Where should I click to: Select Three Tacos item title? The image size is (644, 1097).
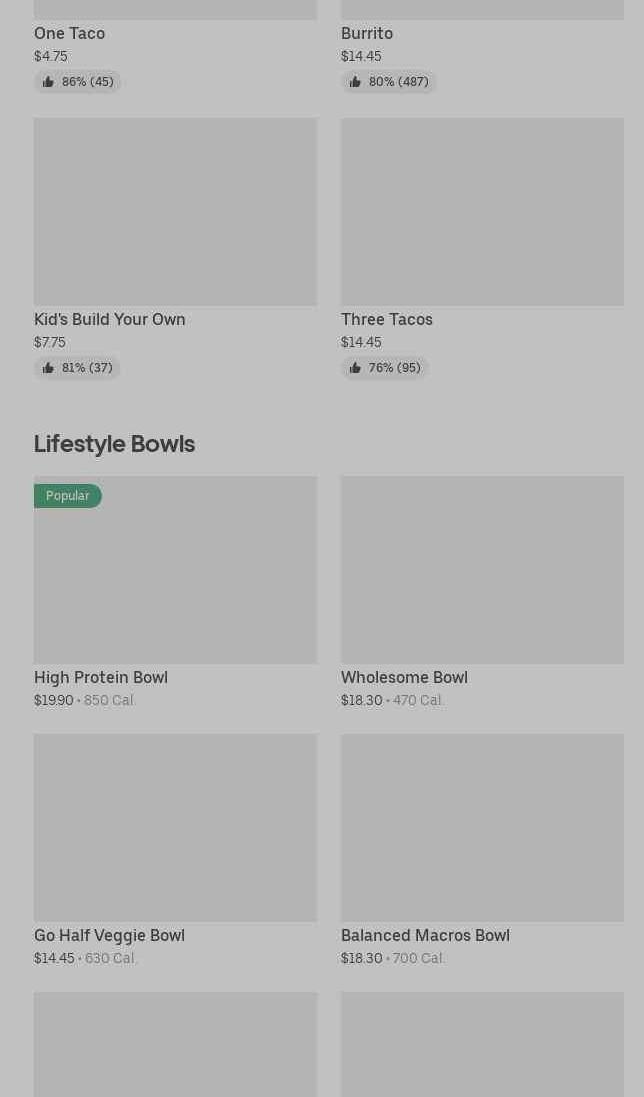coord(387,319)
